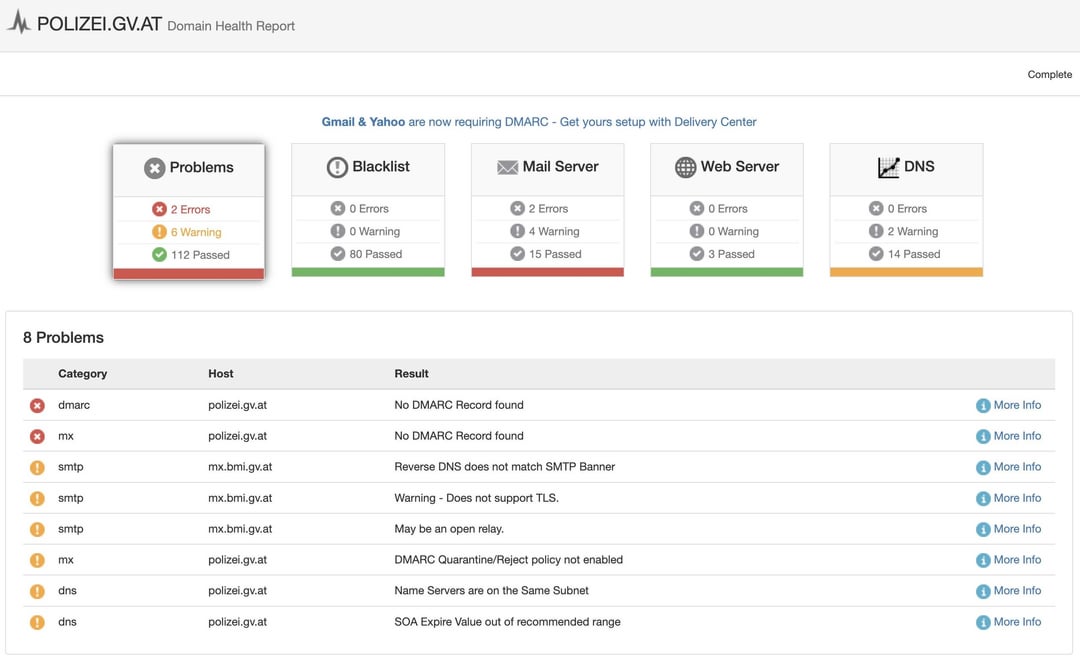Click the Blacklist exclamation circle icon
This screenshot has height=665, width=1080.
click(x=337, y=167)
